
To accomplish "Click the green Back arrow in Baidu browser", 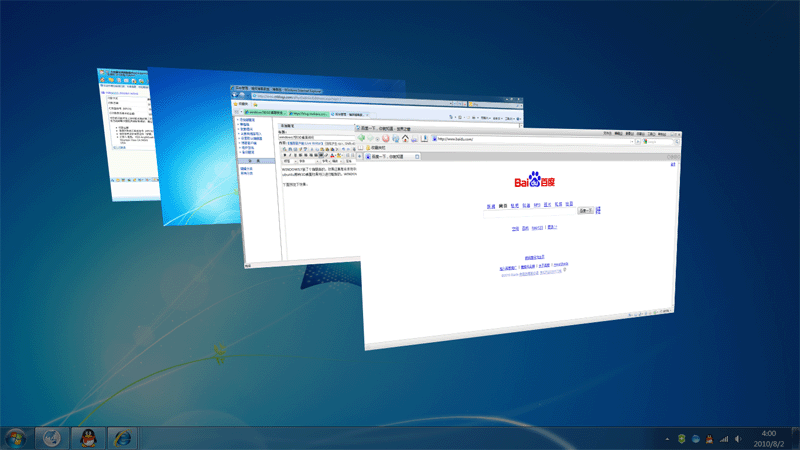I will click(x=361, y=138).
